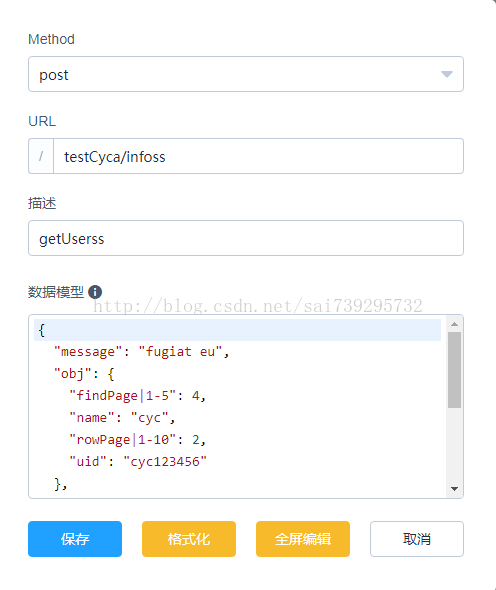The width and height of the screenshot is (496, 590).
Task: Click the info icon beside 数据模型
Action: pos(95,292)
